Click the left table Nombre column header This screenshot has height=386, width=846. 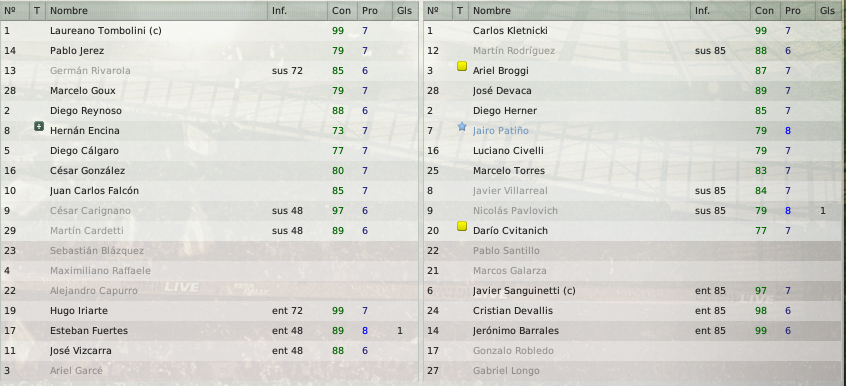coord(156,11)
